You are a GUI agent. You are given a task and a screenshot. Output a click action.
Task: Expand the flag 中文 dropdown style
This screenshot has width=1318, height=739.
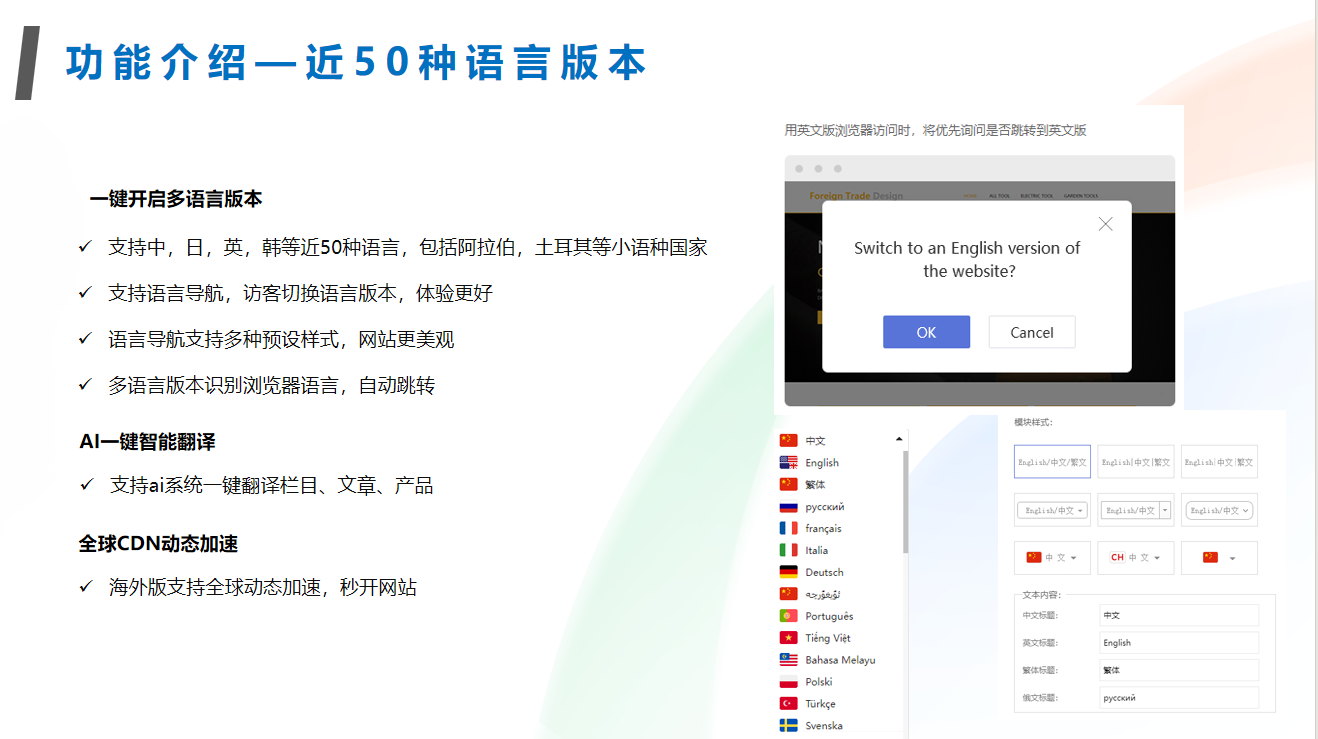1052,558
